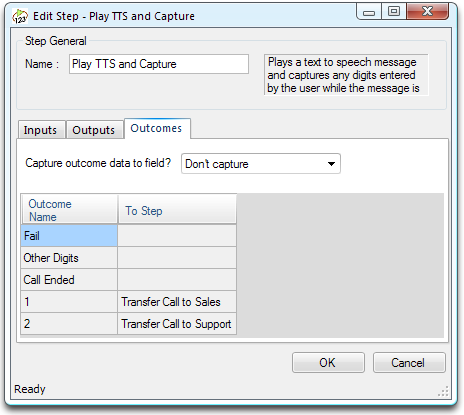Click the Transfer Call to Sales cell
Image resolution: width=464 pixels, height=415 pixels.
[177, 302]
